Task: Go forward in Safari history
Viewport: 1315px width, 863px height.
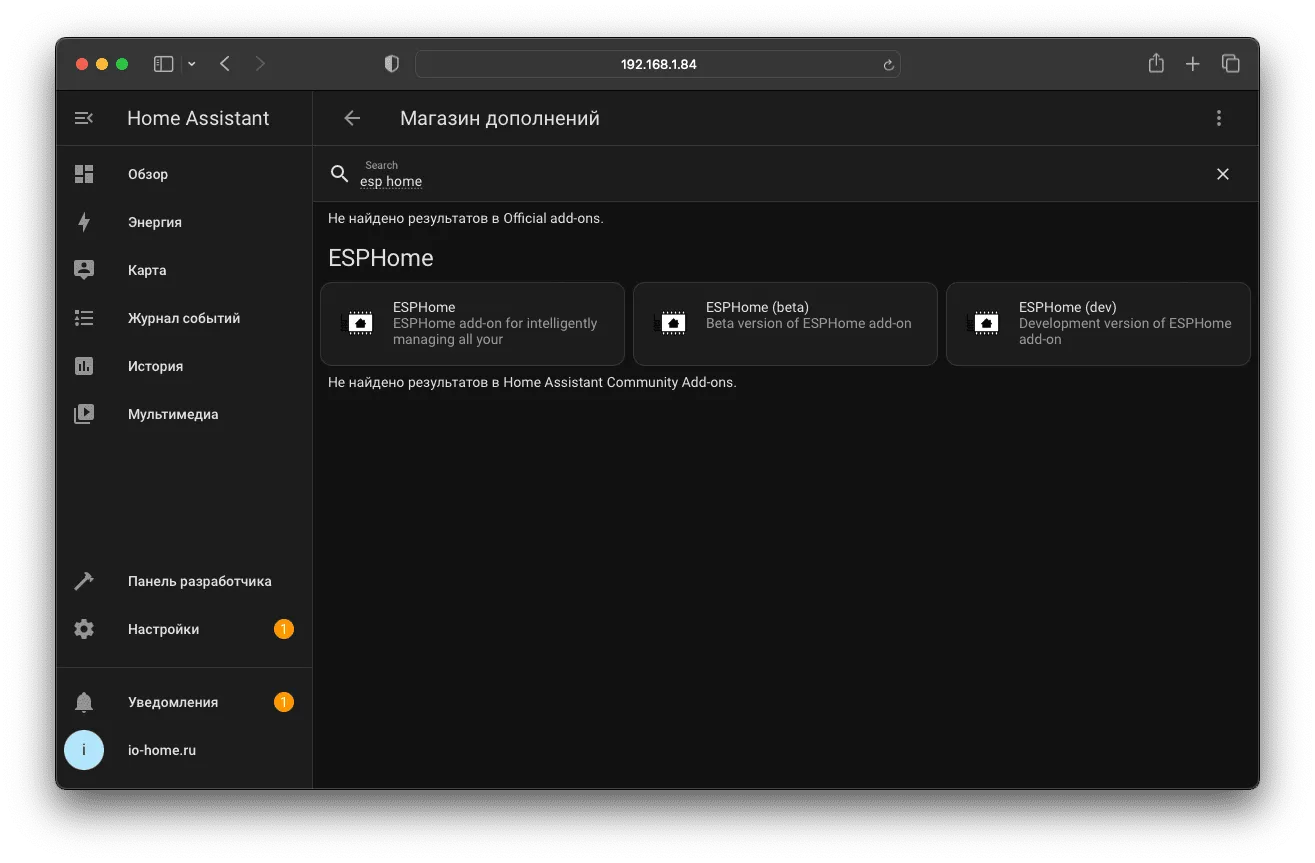Action: tap(260, 64)
